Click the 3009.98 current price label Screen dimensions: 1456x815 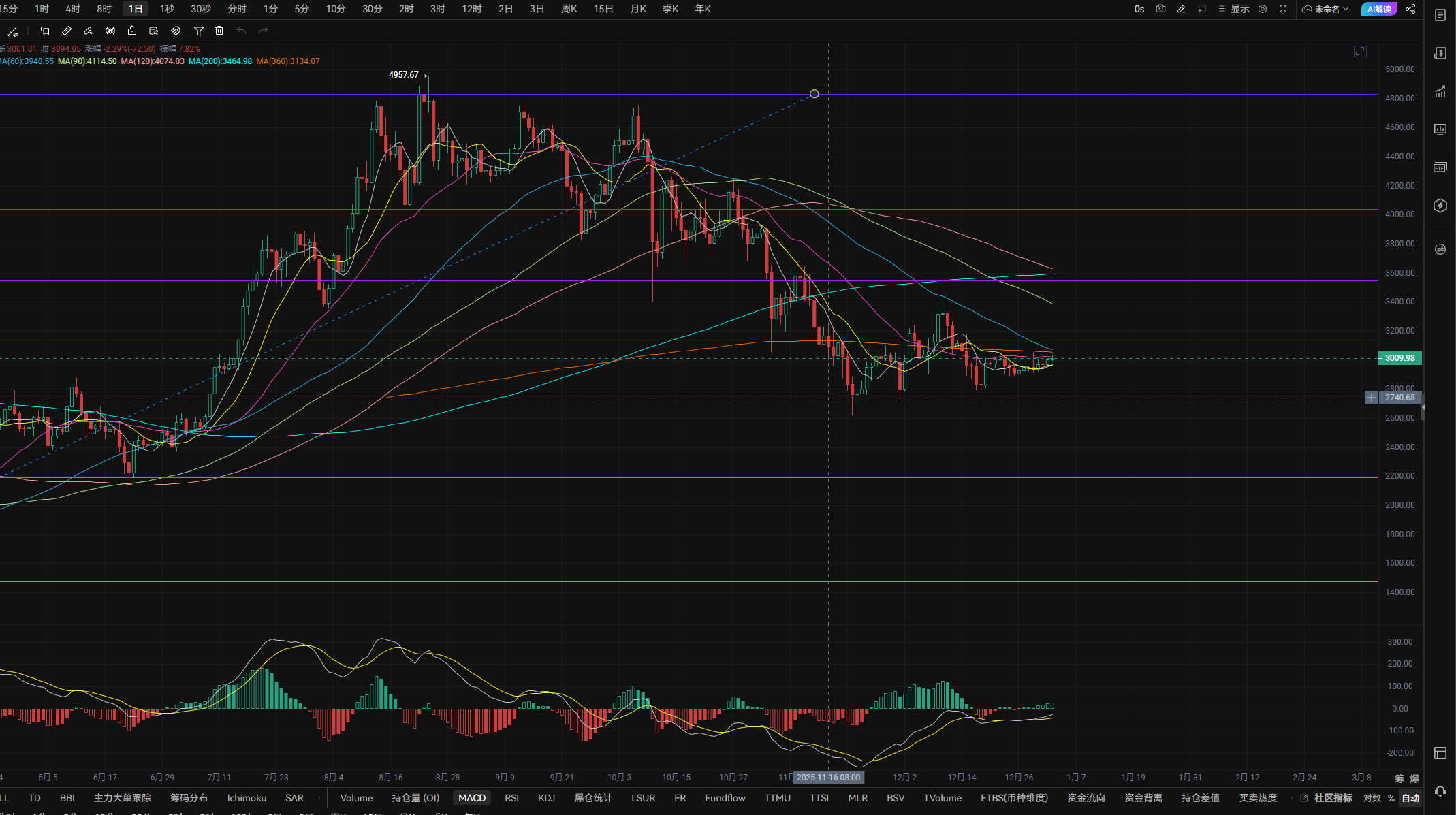pos(1399,358)
